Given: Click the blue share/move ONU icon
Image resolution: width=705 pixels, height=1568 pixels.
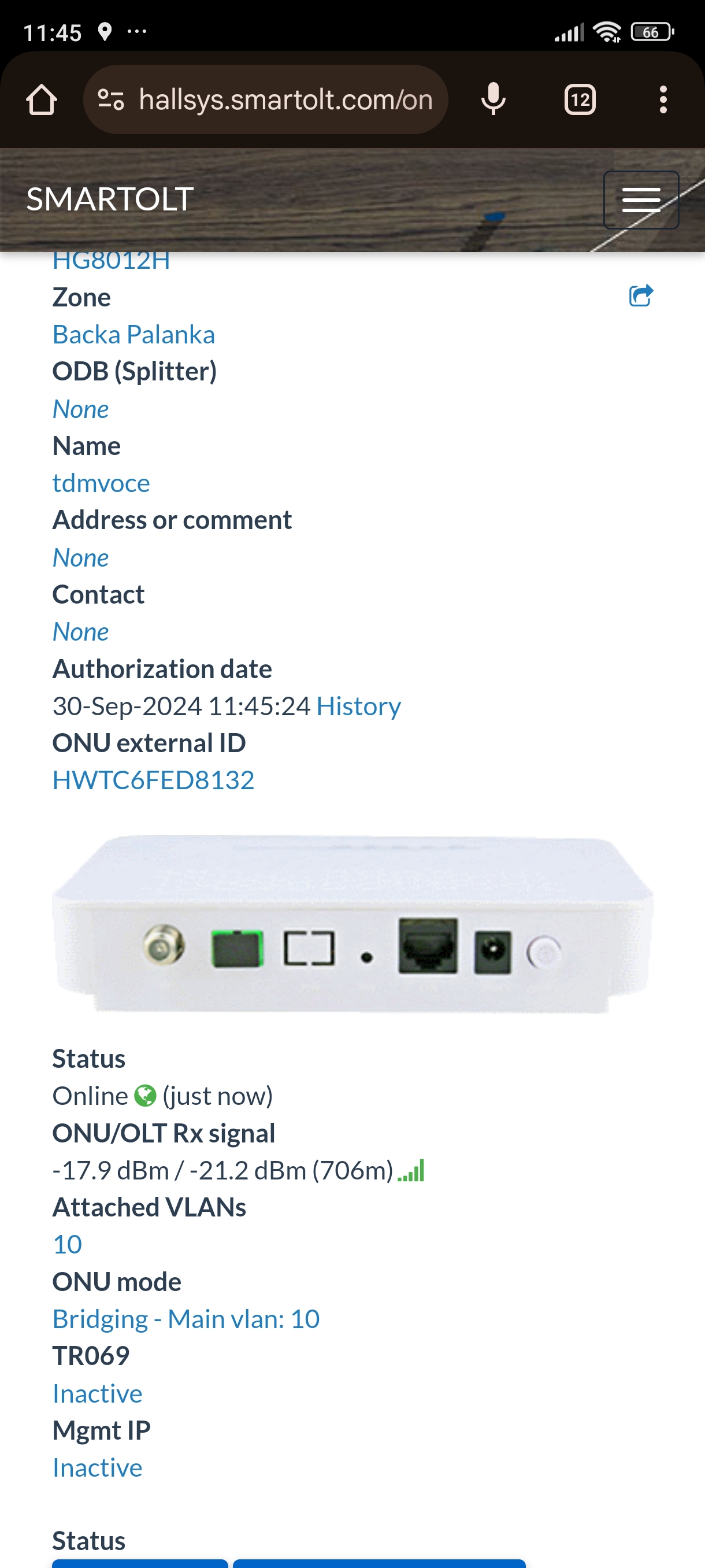Looking at the screenshot, I should [x=640, y=296].
